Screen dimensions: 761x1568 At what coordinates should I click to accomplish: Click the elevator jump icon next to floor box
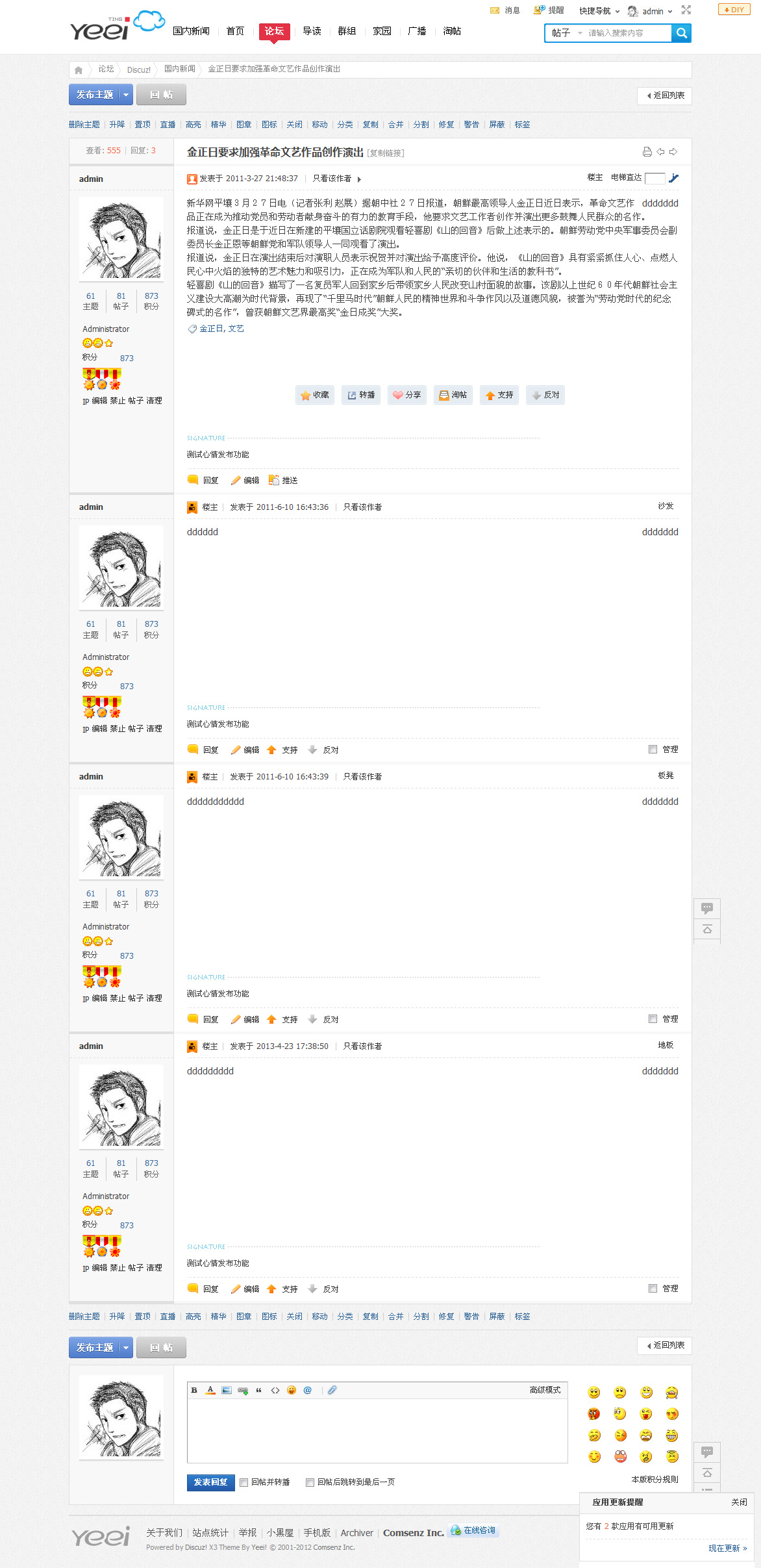coord(674,178)
